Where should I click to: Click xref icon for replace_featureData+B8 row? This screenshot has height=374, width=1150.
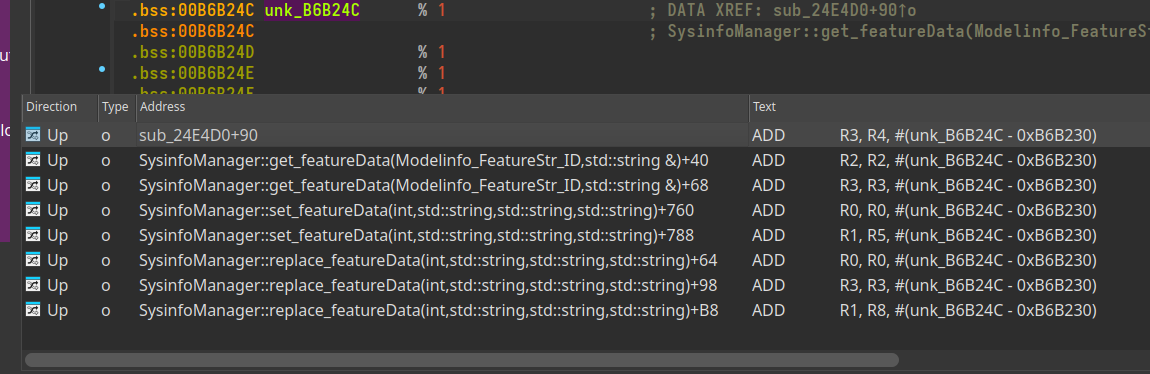point(33,310)
